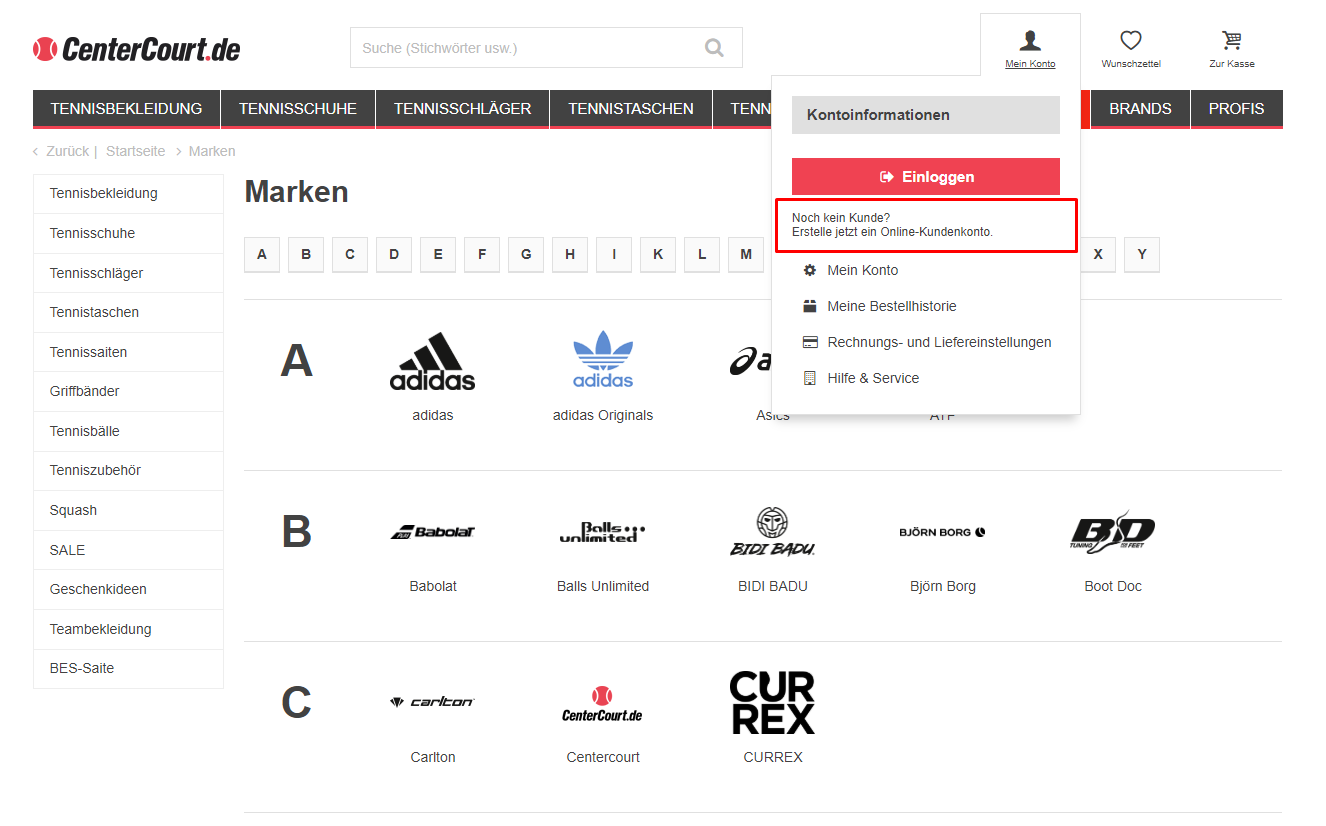Jump to letter C brands
This screenshot has width=1326, height=826.
point(350,254)
